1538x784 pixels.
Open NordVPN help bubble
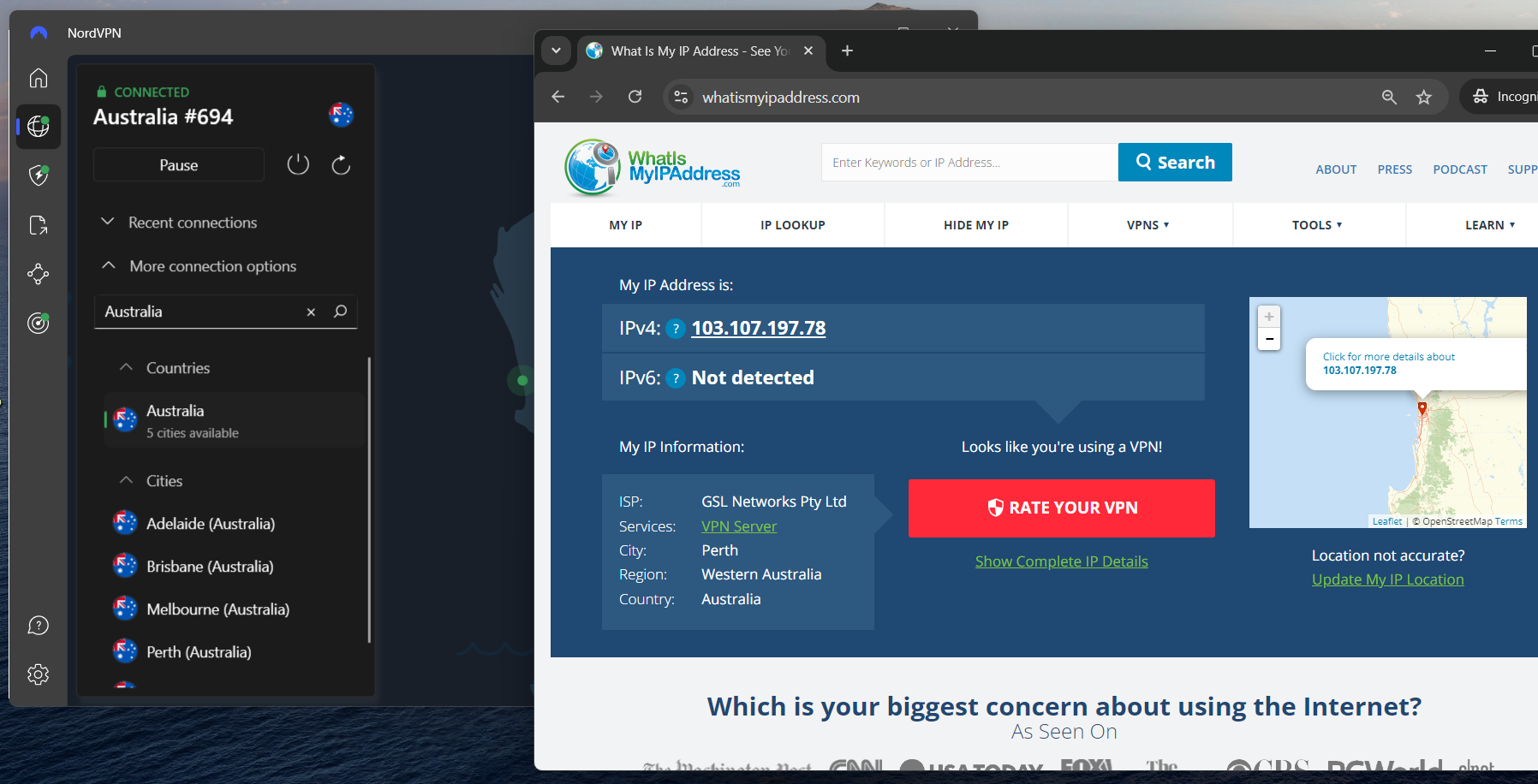coord(38,625)
